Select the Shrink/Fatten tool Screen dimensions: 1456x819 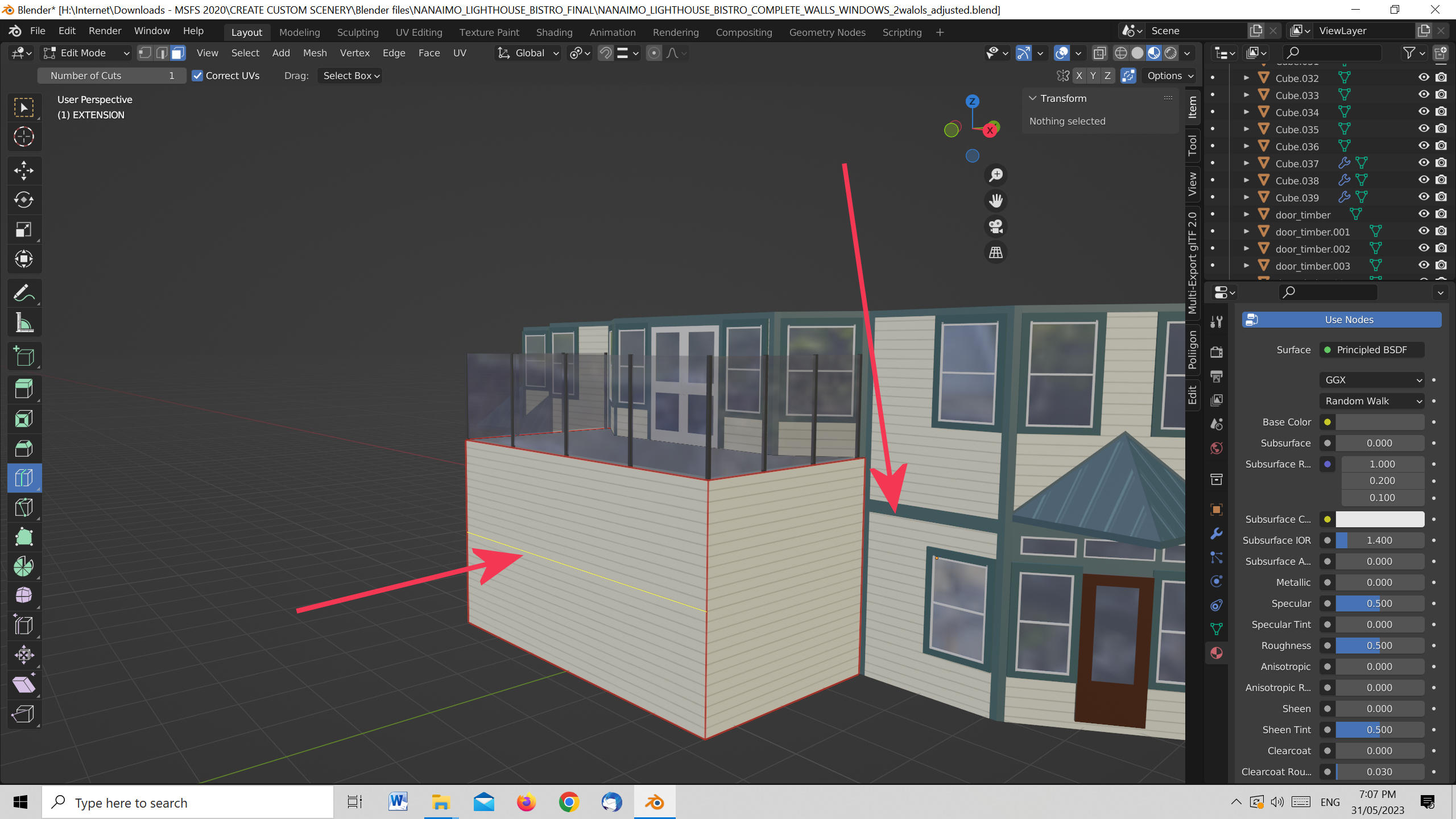[24, 655]
